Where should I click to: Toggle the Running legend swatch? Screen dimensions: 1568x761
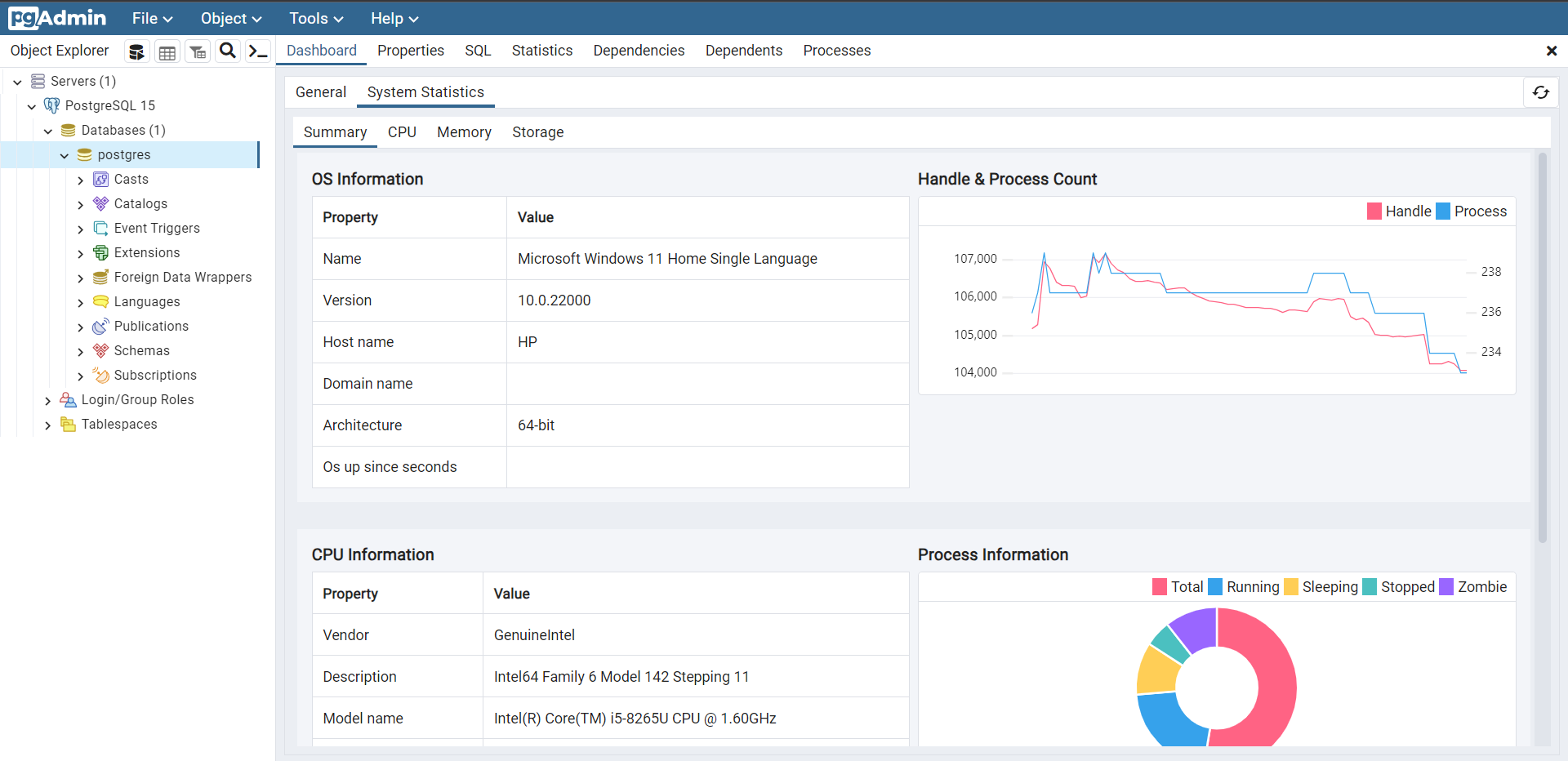click(1215, 587)
